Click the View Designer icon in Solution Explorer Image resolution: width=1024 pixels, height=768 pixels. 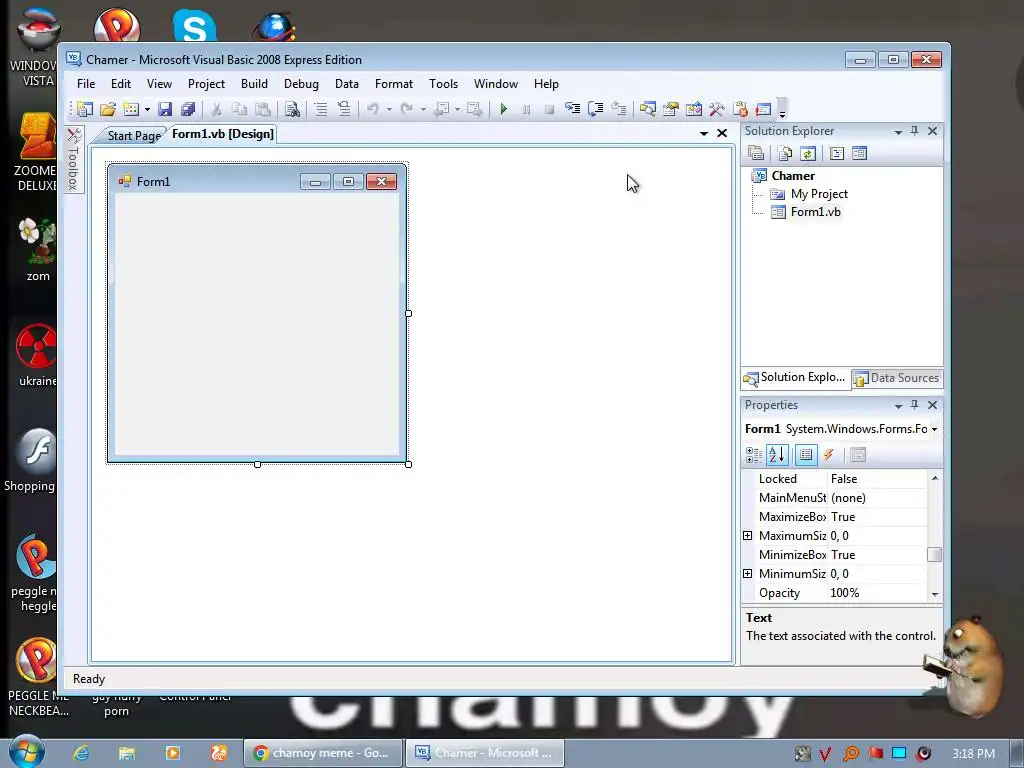coord(859,153)
